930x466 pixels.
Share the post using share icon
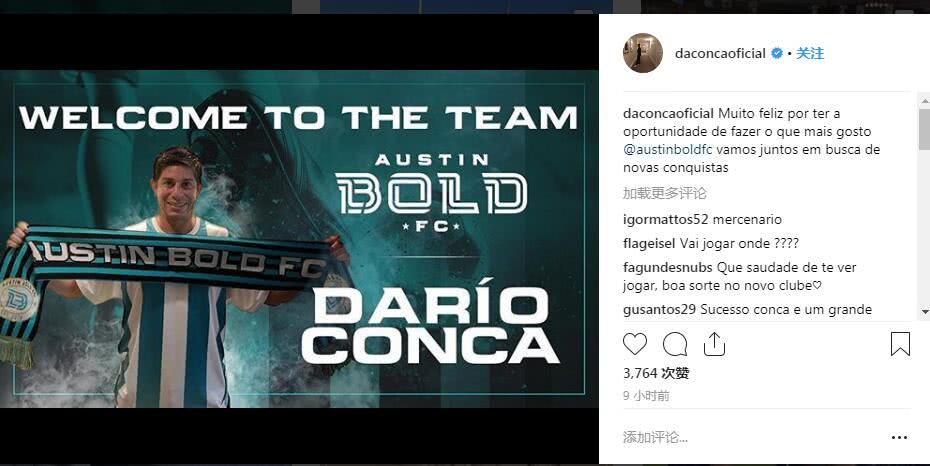[x=715, y=344]
